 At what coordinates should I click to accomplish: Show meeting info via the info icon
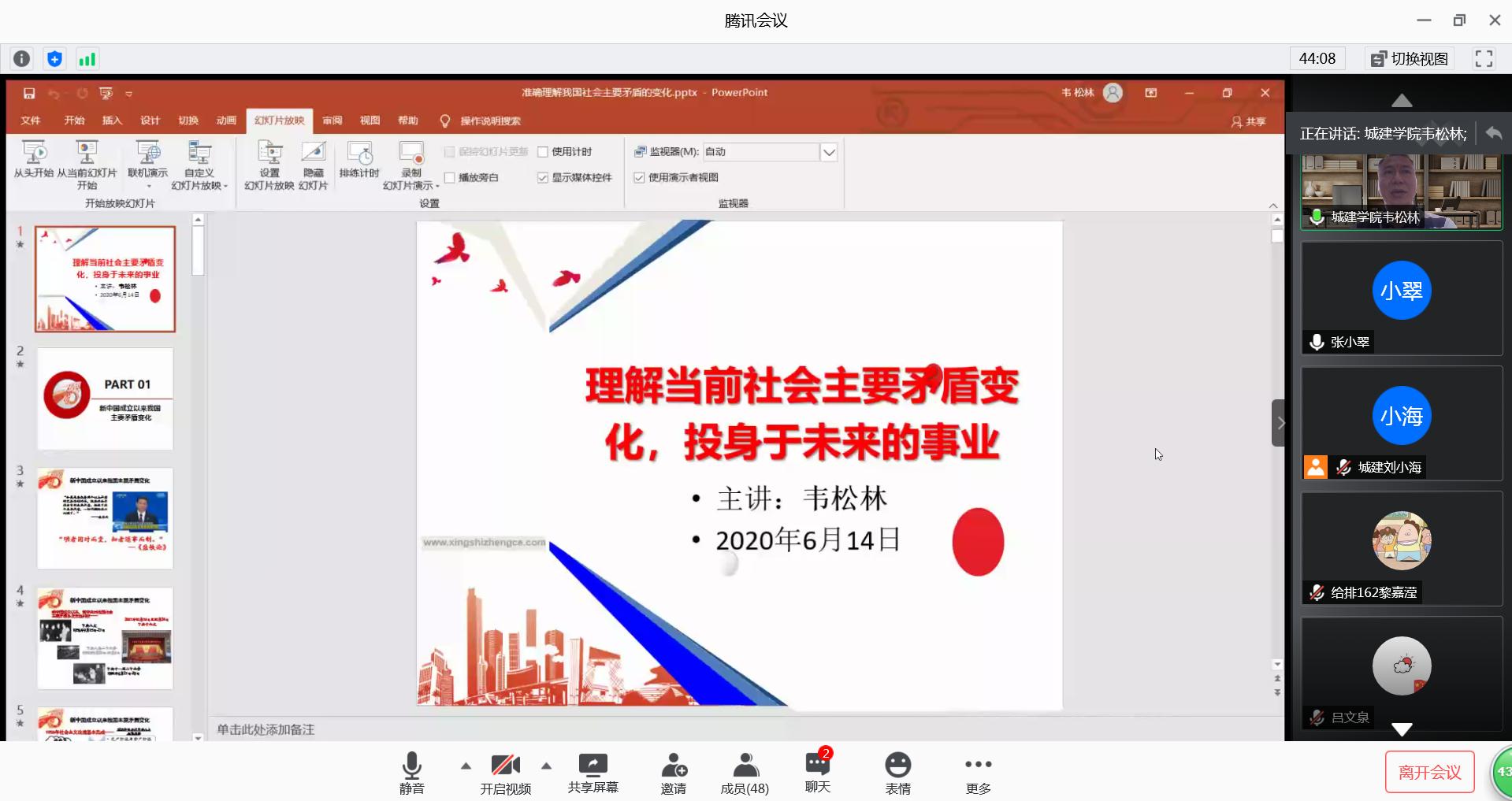(22, 59)
